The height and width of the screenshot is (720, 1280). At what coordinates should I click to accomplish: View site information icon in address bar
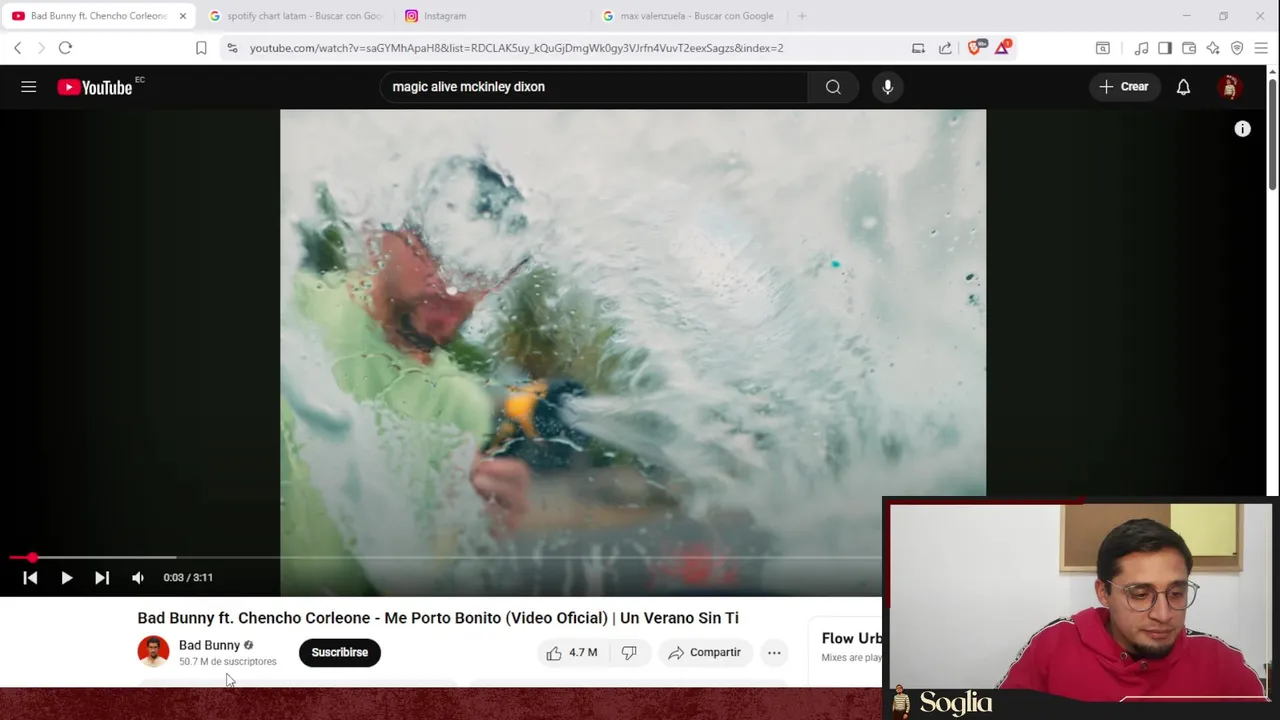(x=232, y=48)
